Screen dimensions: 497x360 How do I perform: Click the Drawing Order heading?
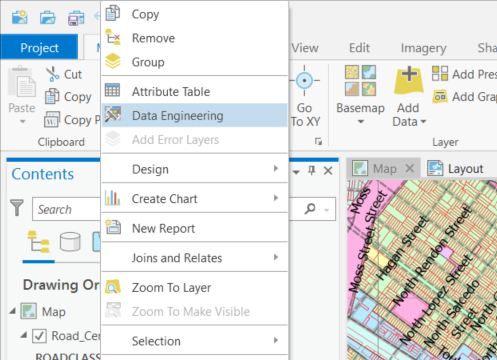61,285
